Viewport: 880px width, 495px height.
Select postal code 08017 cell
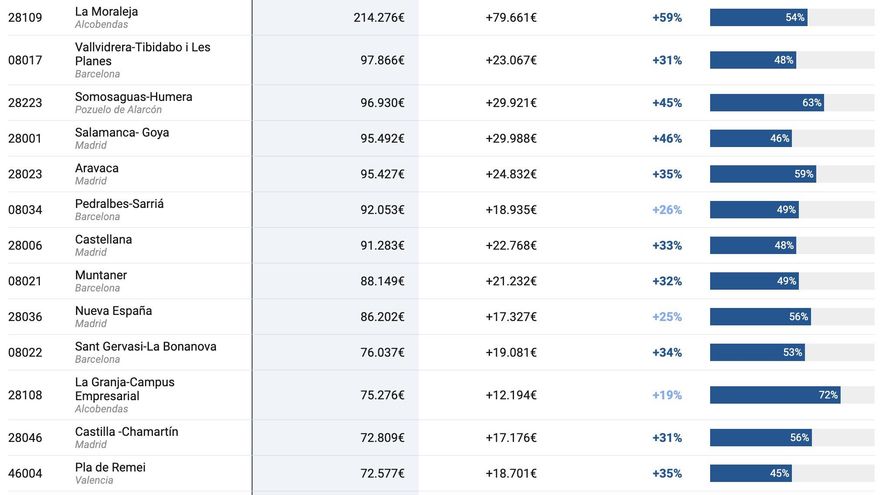click(25, 60)
